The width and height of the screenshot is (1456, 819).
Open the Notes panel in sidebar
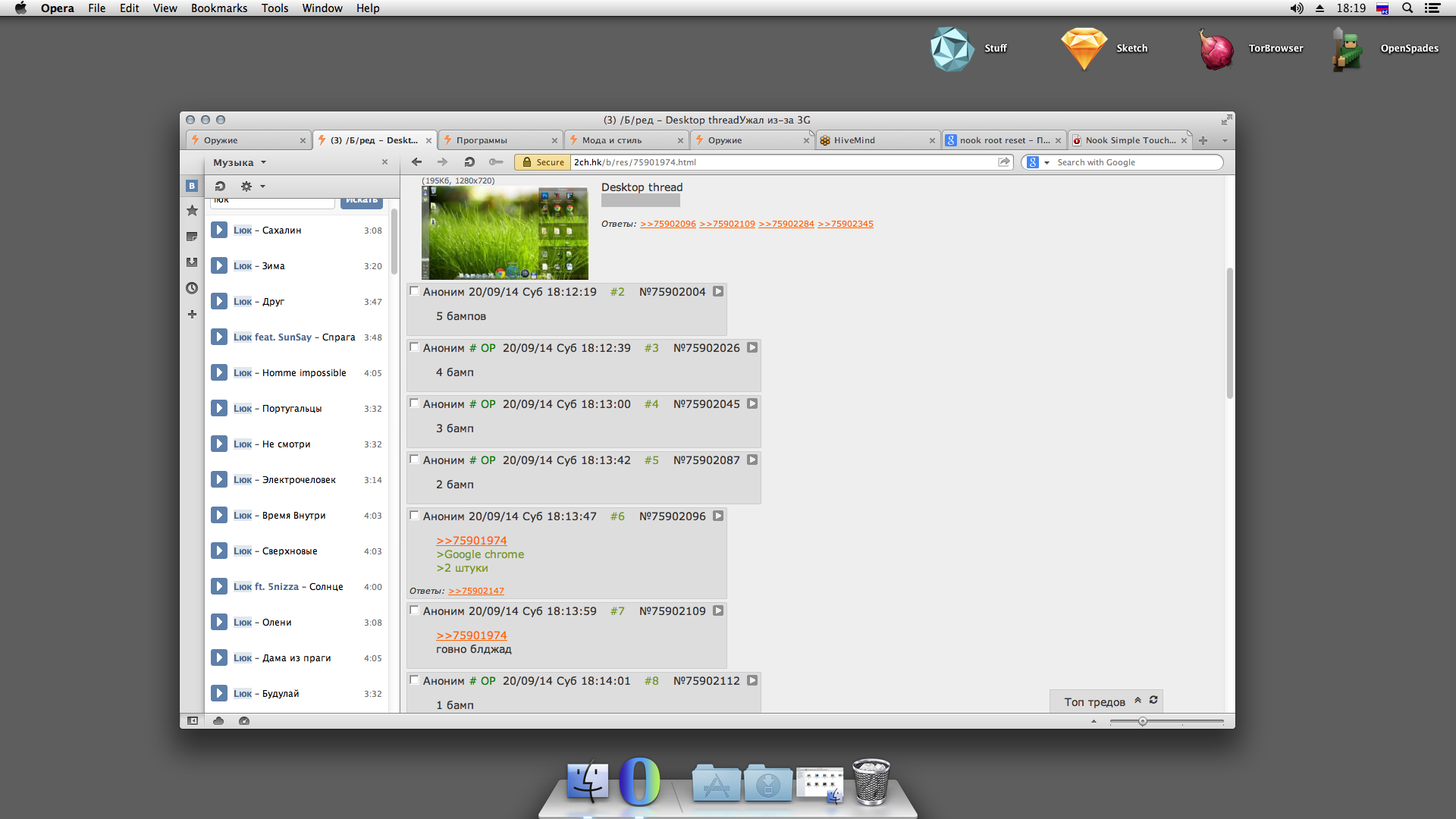(192, 237)
